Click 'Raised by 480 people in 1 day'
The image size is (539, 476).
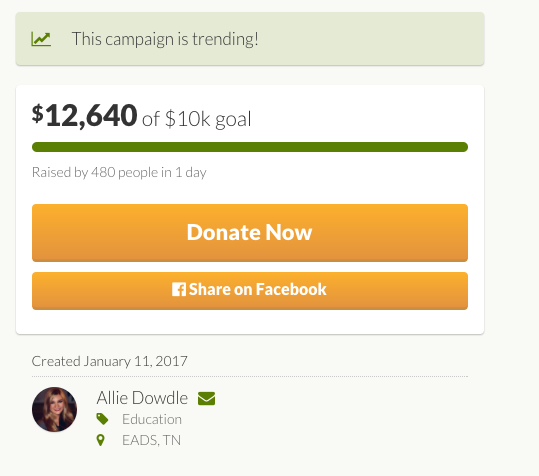pyautogui.click(x=119, y=172)
